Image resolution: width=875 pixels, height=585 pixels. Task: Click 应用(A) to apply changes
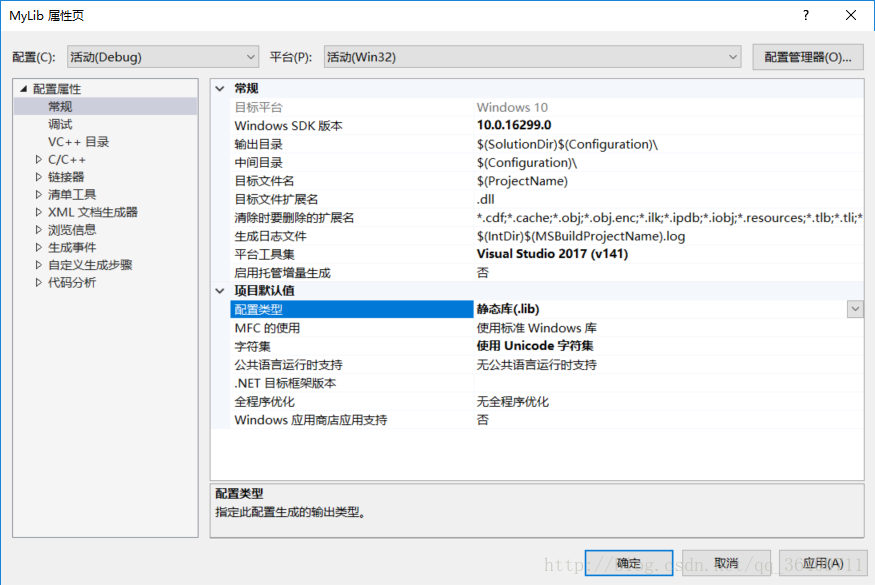point(823,563)
